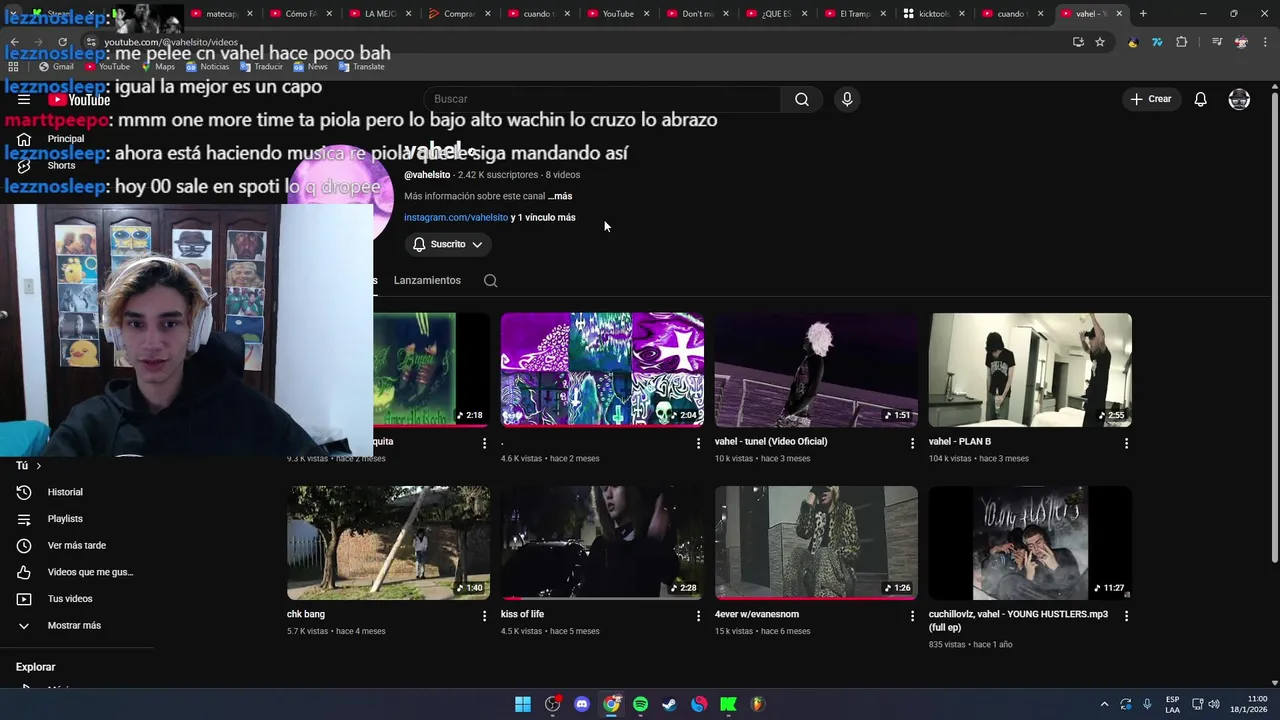Open options menu for vahel - PLAN B

coord(1126,442)
